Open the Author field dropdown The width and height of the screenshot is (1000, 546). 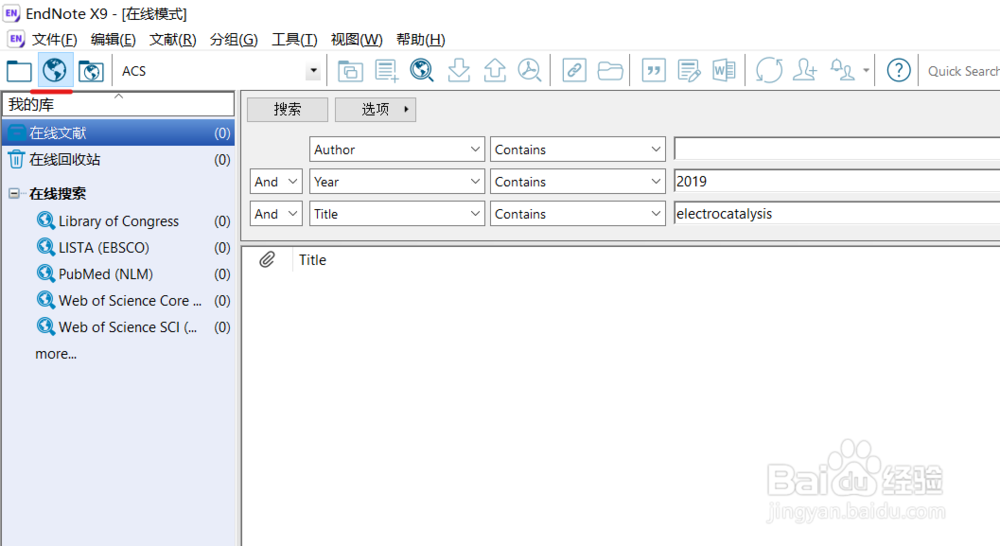[x=397, y=149]
